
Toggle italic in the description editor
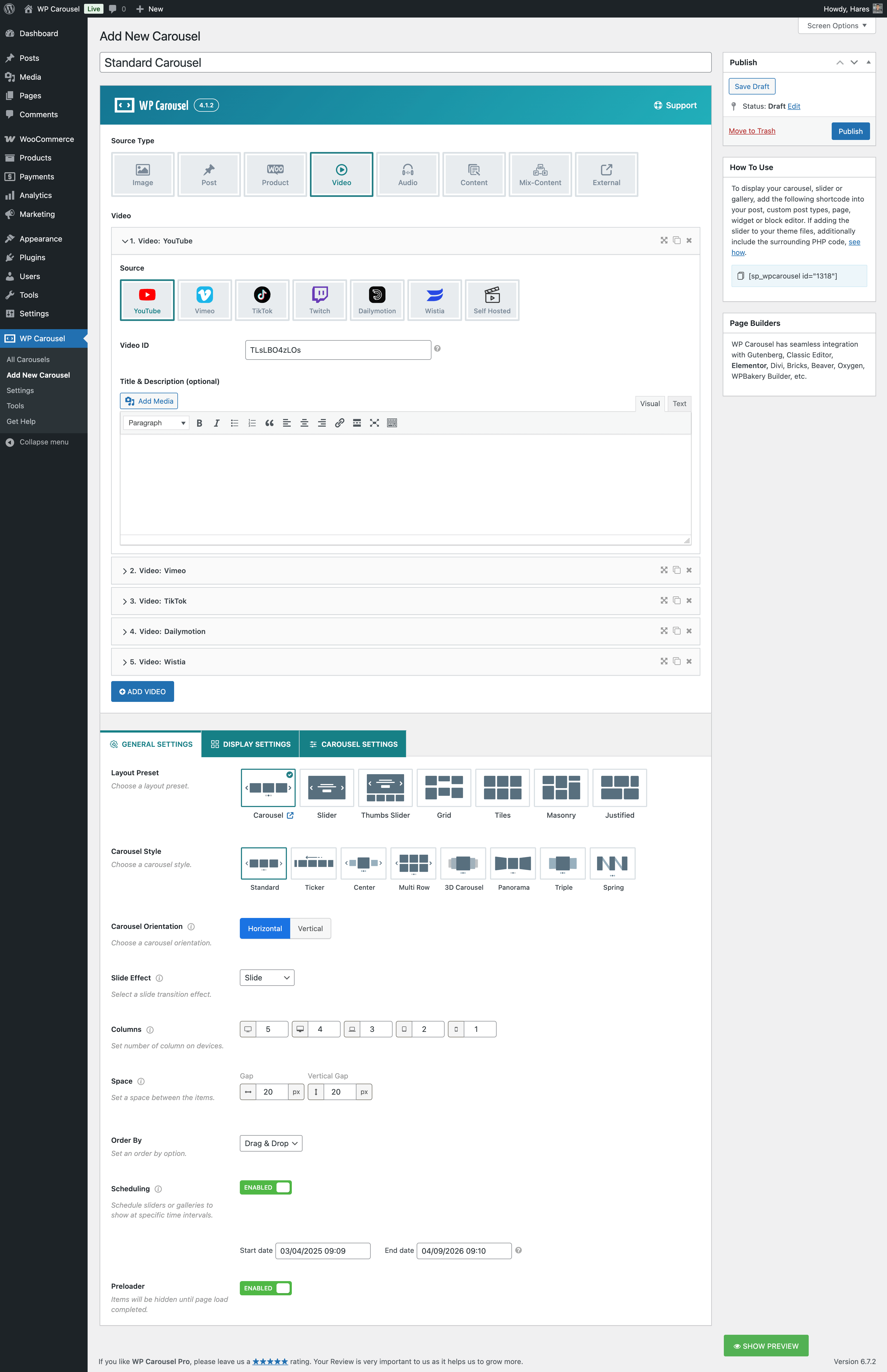[217, 423]
